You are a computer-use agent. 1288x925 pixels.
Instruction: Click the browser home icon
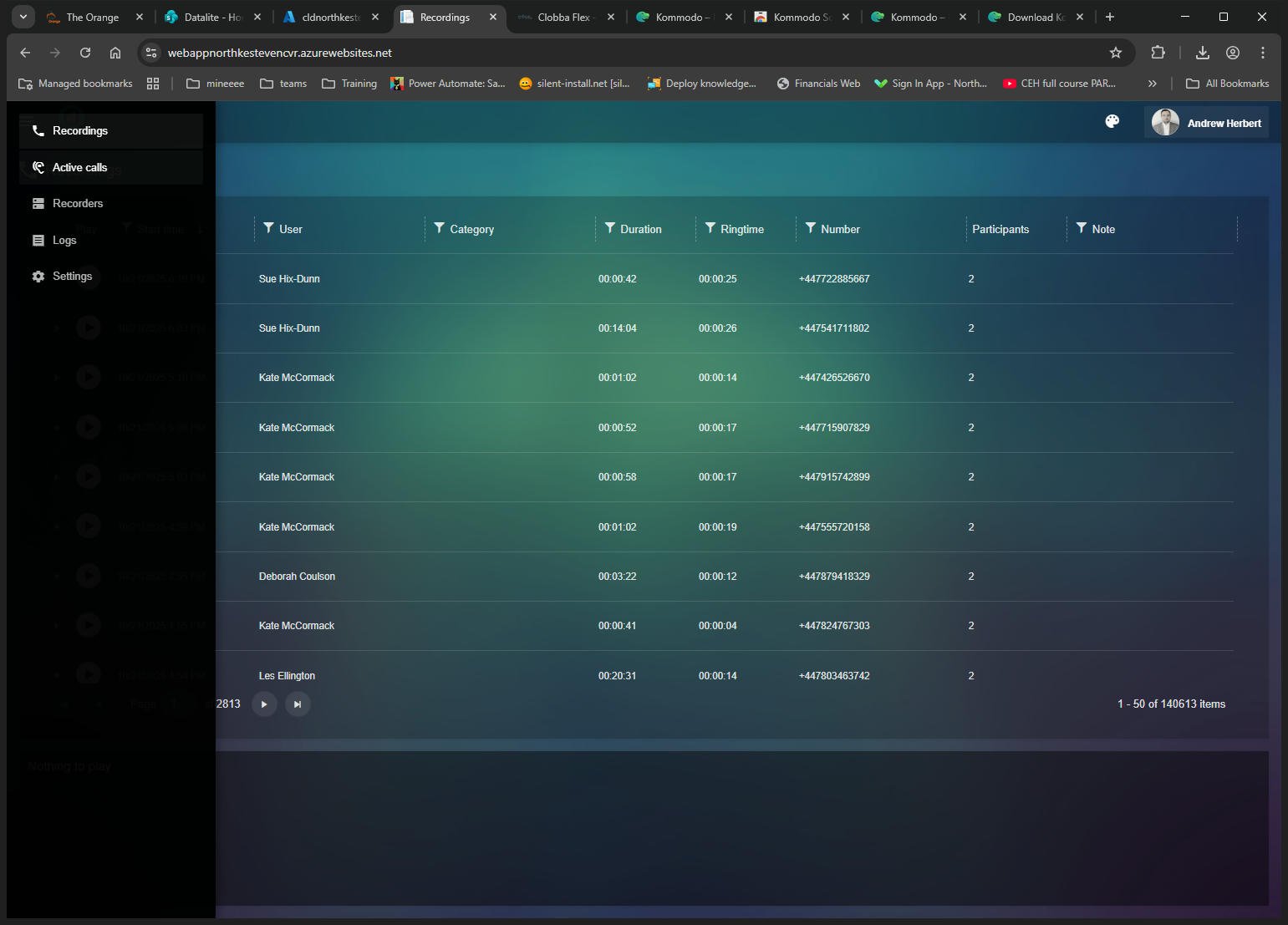[115, 53]
